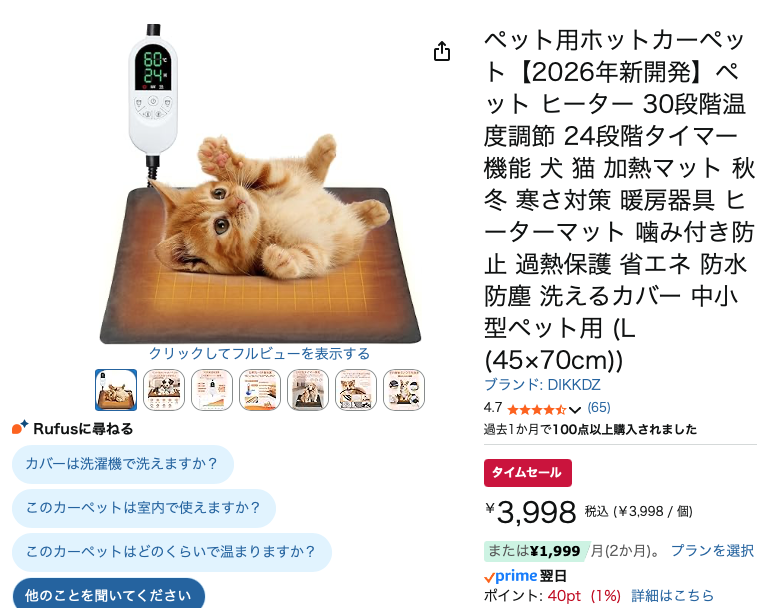Expand the rating breakdown chevron
The image size is (770, 608).
575,409
